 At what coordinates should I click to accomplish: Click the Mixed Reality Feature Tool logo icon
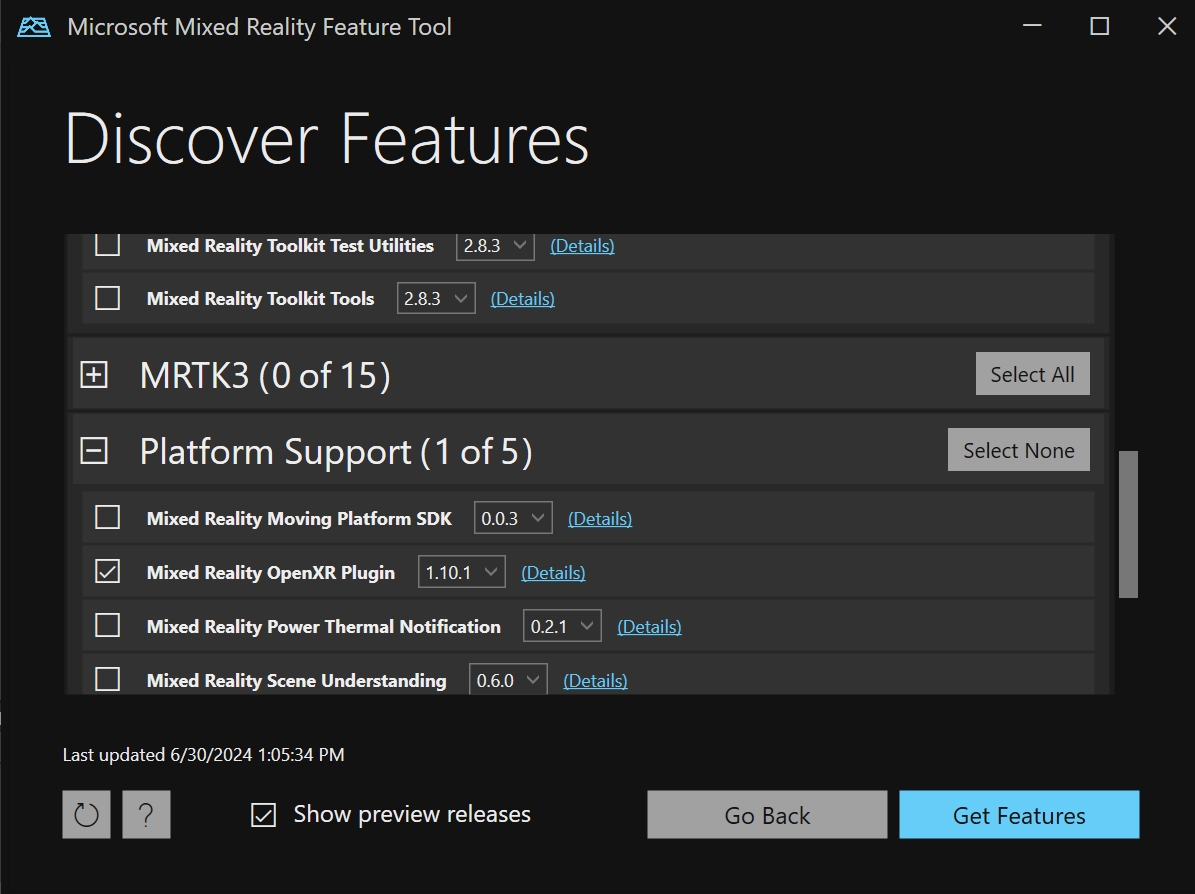(32, 26)
